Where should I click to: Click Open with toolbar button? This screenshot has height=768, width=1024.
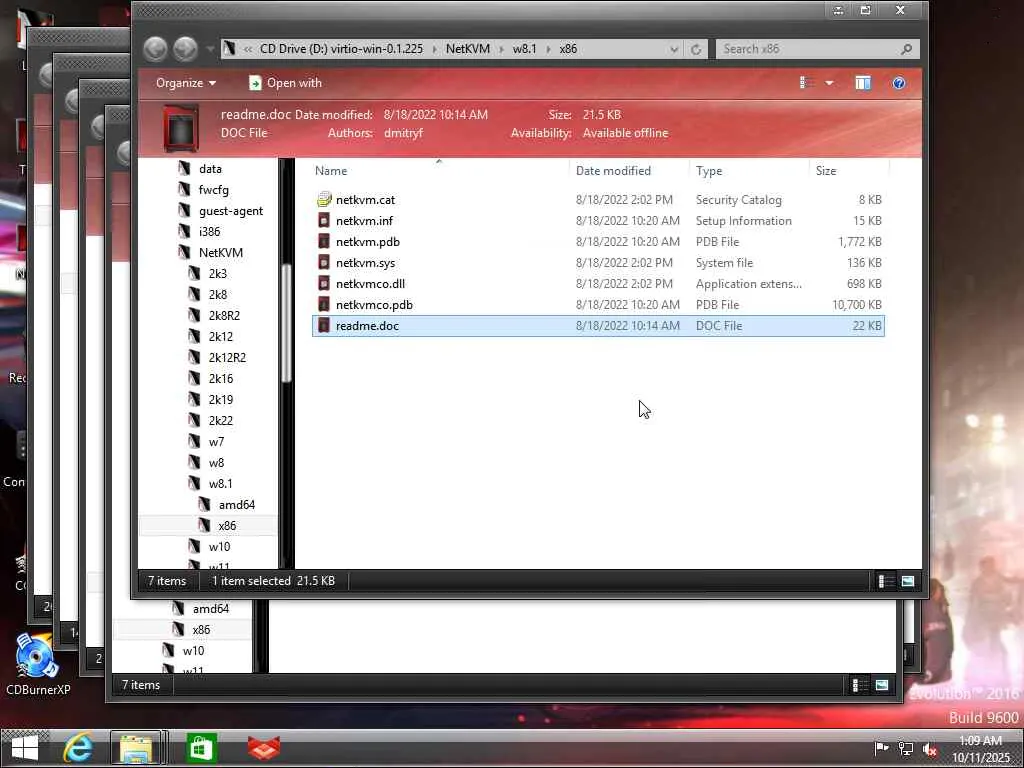(285, 83)
